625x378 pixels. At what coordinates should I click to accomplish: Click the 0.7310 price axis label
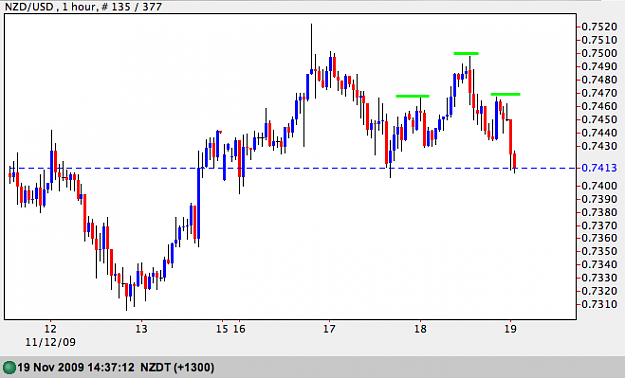(x=599, y=304)
